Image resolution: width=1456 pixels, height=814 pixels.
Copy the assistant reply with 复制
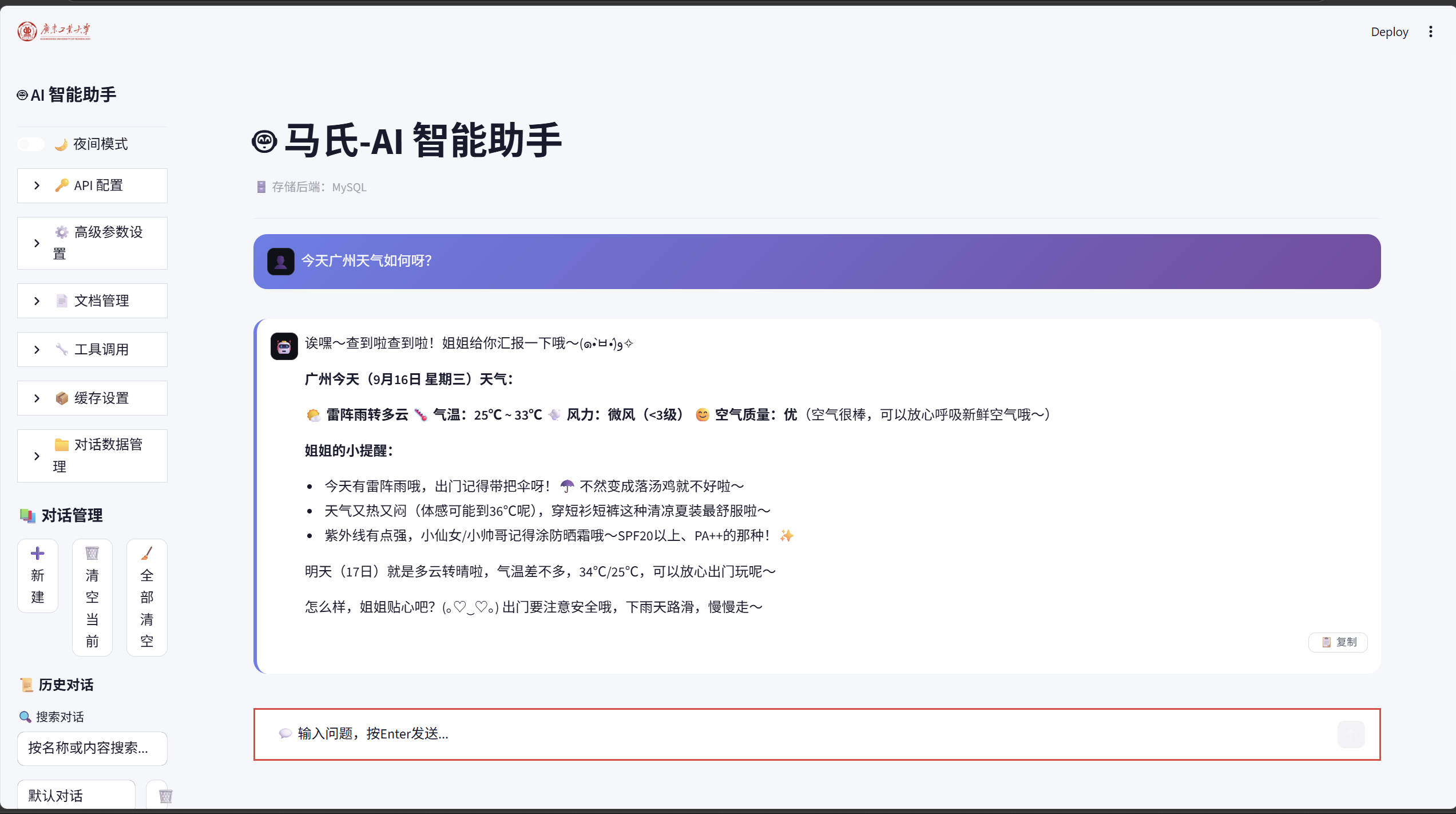[x=1338, y=642]
